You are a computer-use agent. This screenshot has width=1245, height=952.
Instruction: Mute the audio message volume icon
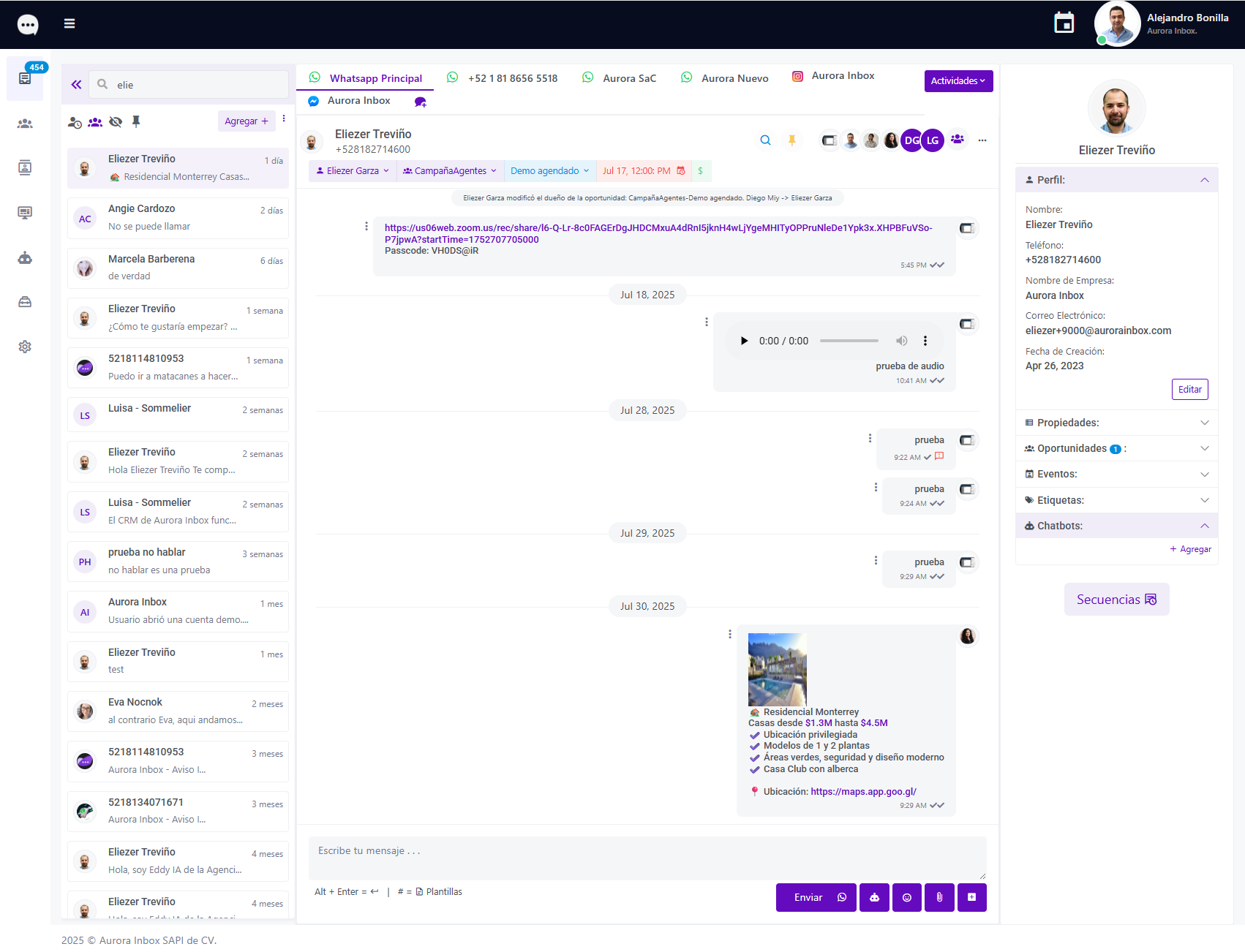pyautogui.click(x=901, y=341)
